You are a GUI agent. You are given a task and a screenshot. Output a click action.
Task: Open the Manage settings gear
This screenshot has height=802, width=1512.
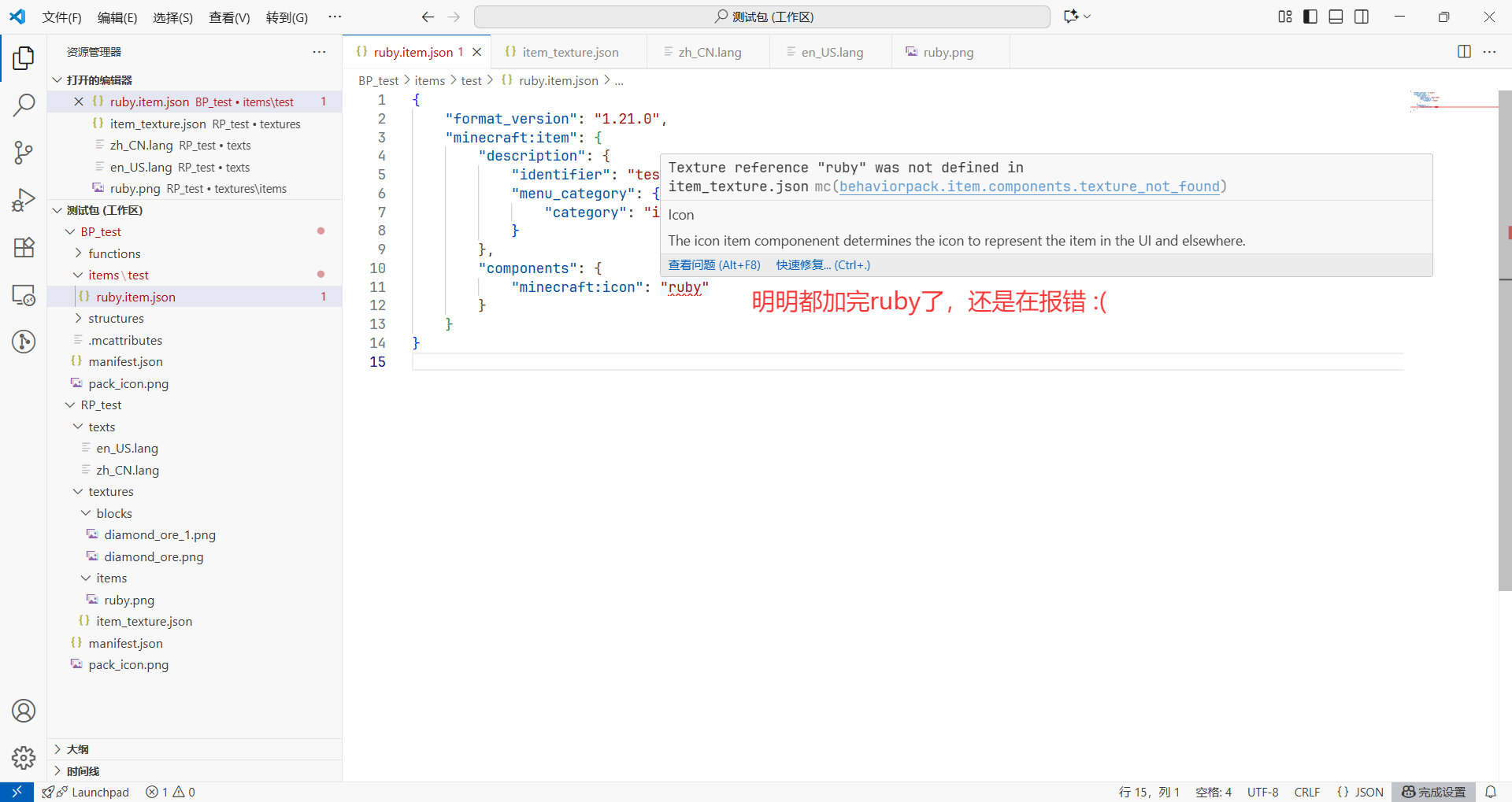click(x=24, y=757)
